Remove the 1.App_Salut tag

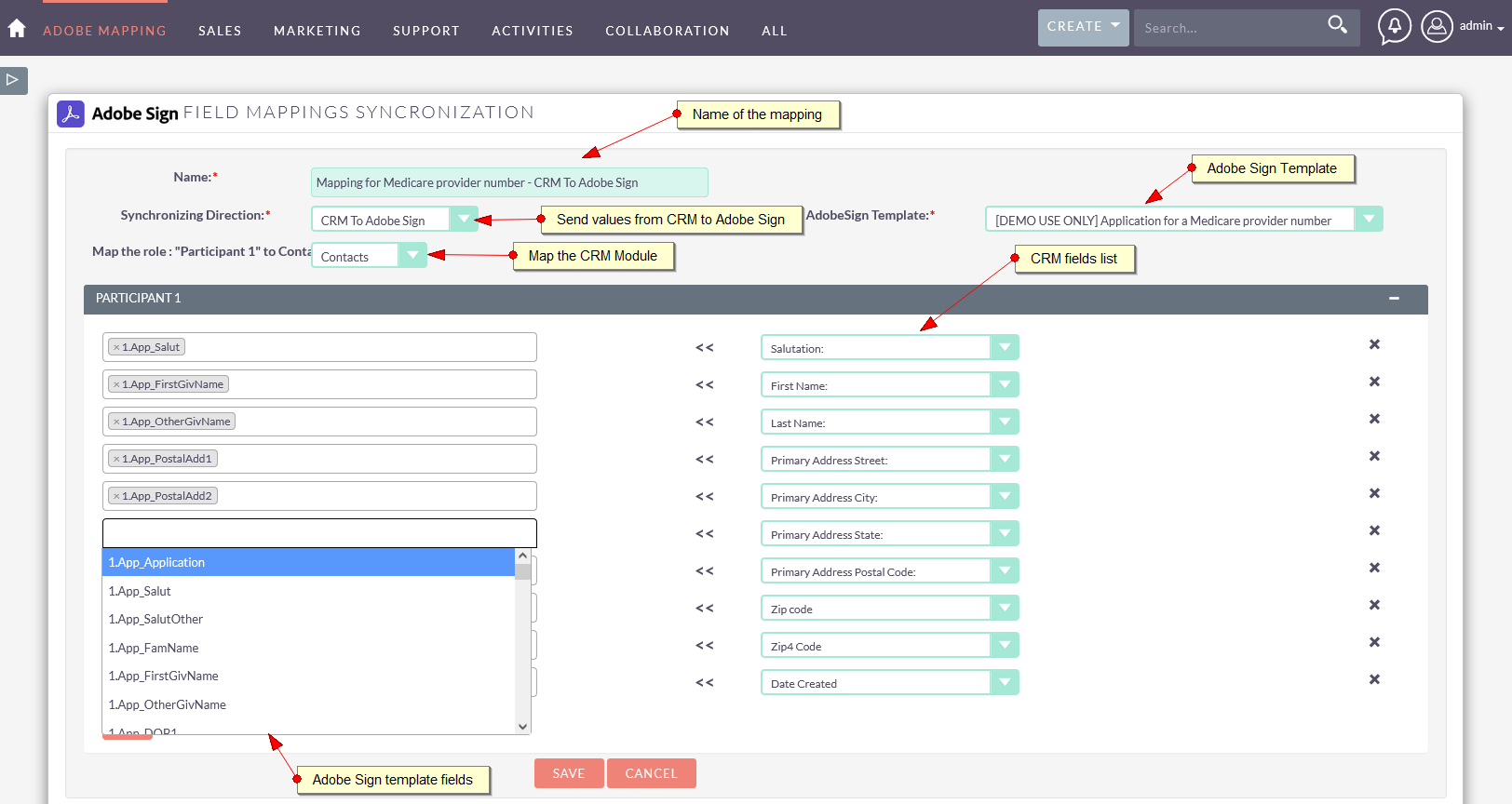(116, 347)
